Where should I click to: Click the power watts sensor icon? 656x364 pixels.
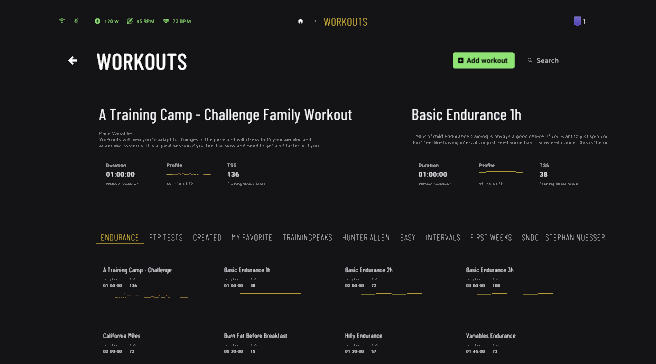pos(97,21)
